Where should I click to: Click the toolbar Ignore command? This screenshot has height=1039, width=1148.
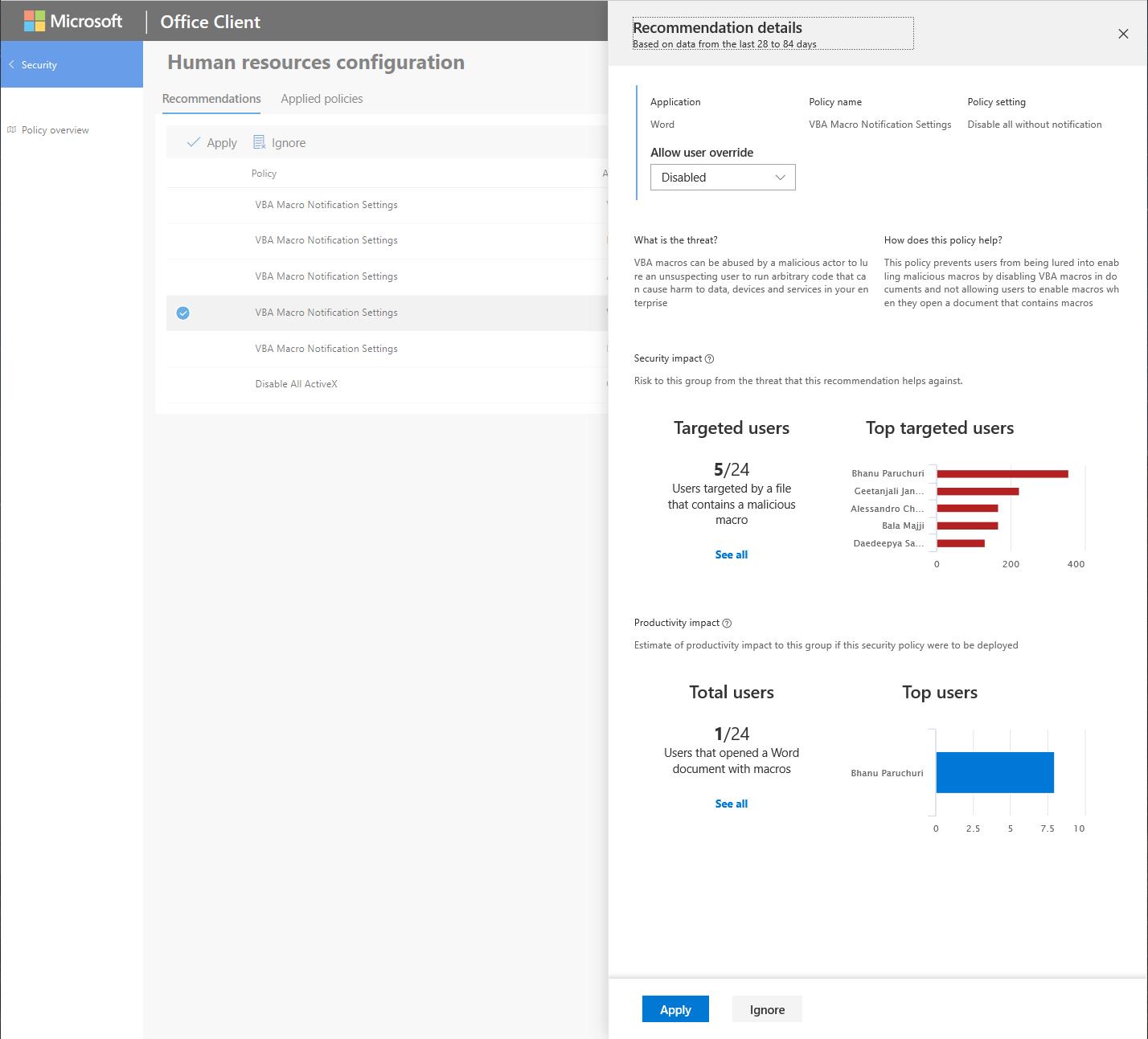[x=279, y=142]
